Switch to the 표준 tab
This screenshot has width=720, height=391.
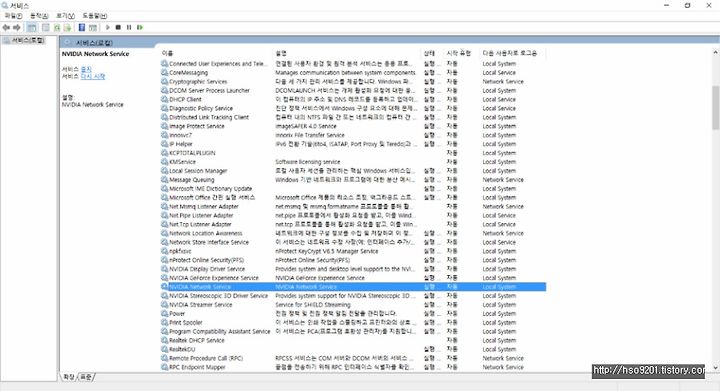(86, 377)
